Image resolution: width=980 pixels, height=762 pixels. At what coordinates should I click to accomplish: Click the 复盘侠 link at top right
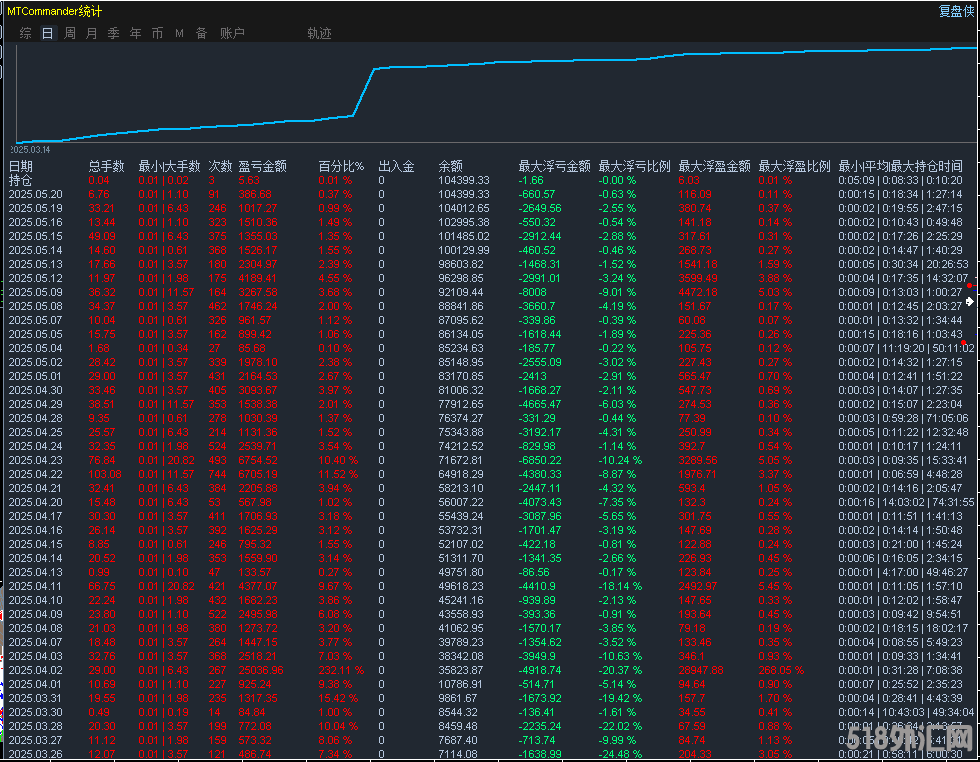coord(956,11)
